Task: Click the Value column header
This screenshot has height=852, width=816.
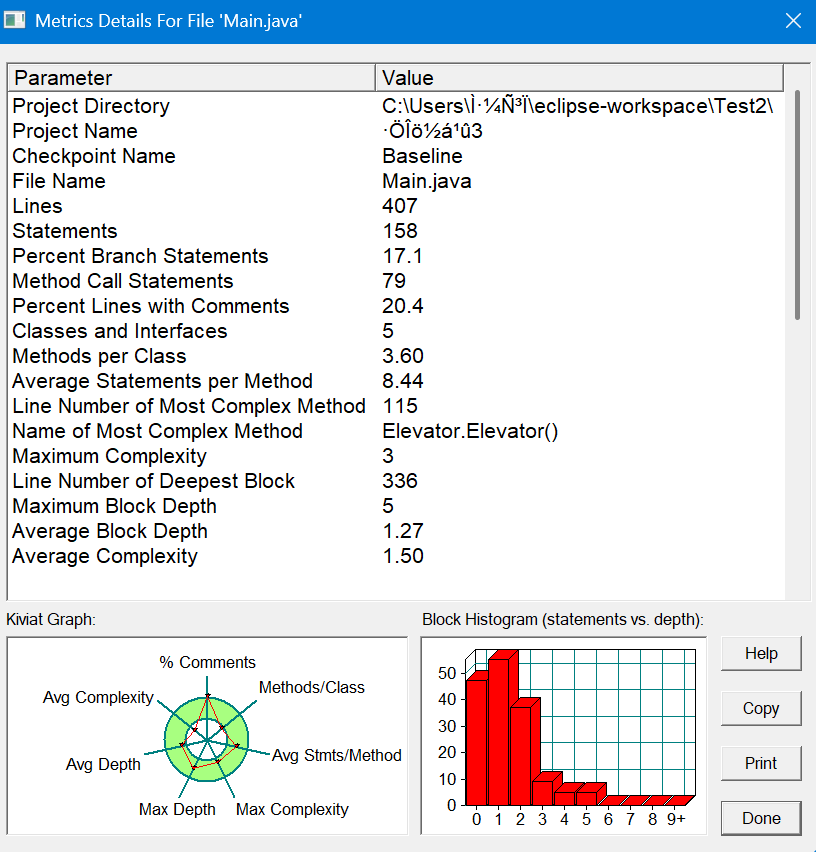Action: pos(579,78)
